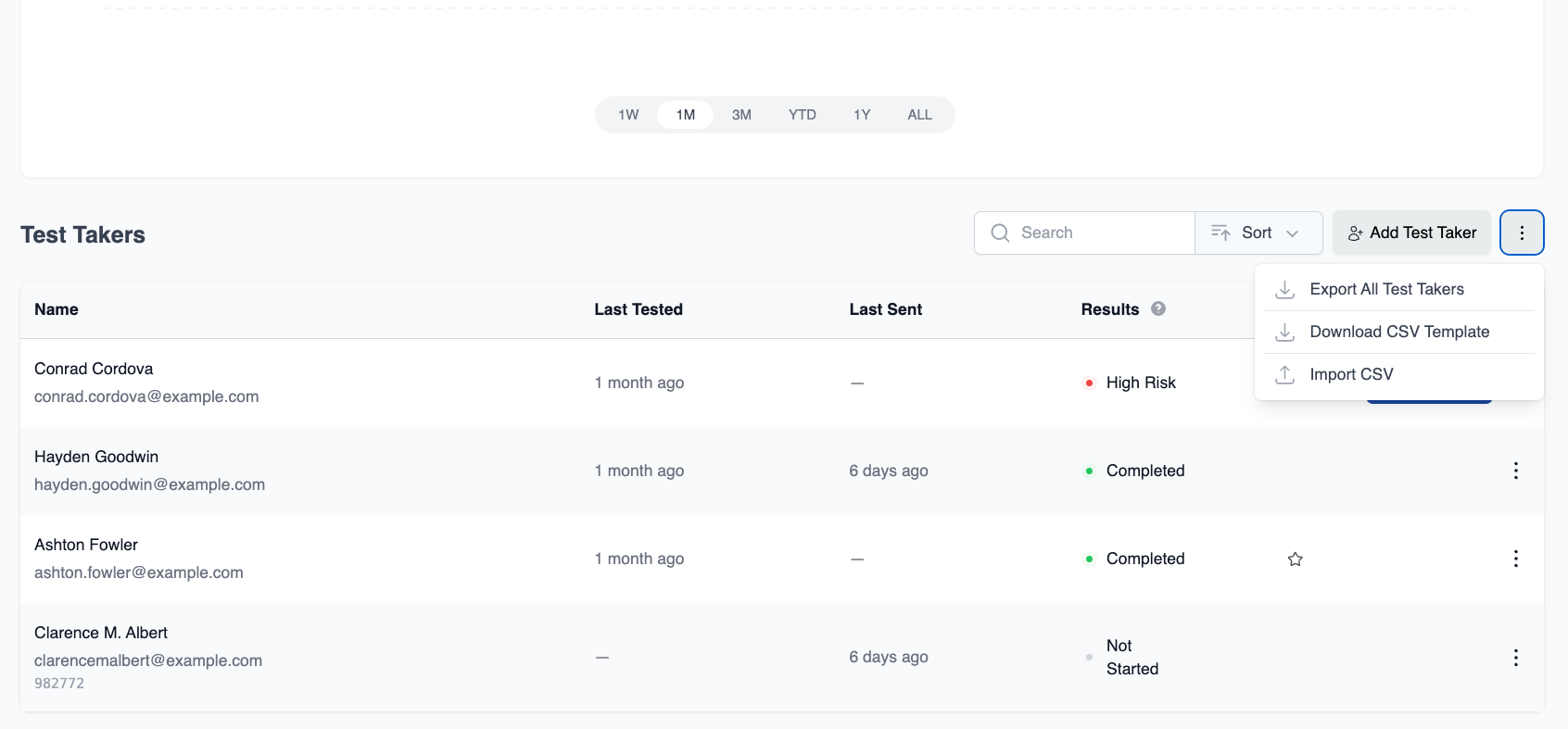1568x729 pixels.
Task: Click the Last Tested column header
Action: coord(639,309)
